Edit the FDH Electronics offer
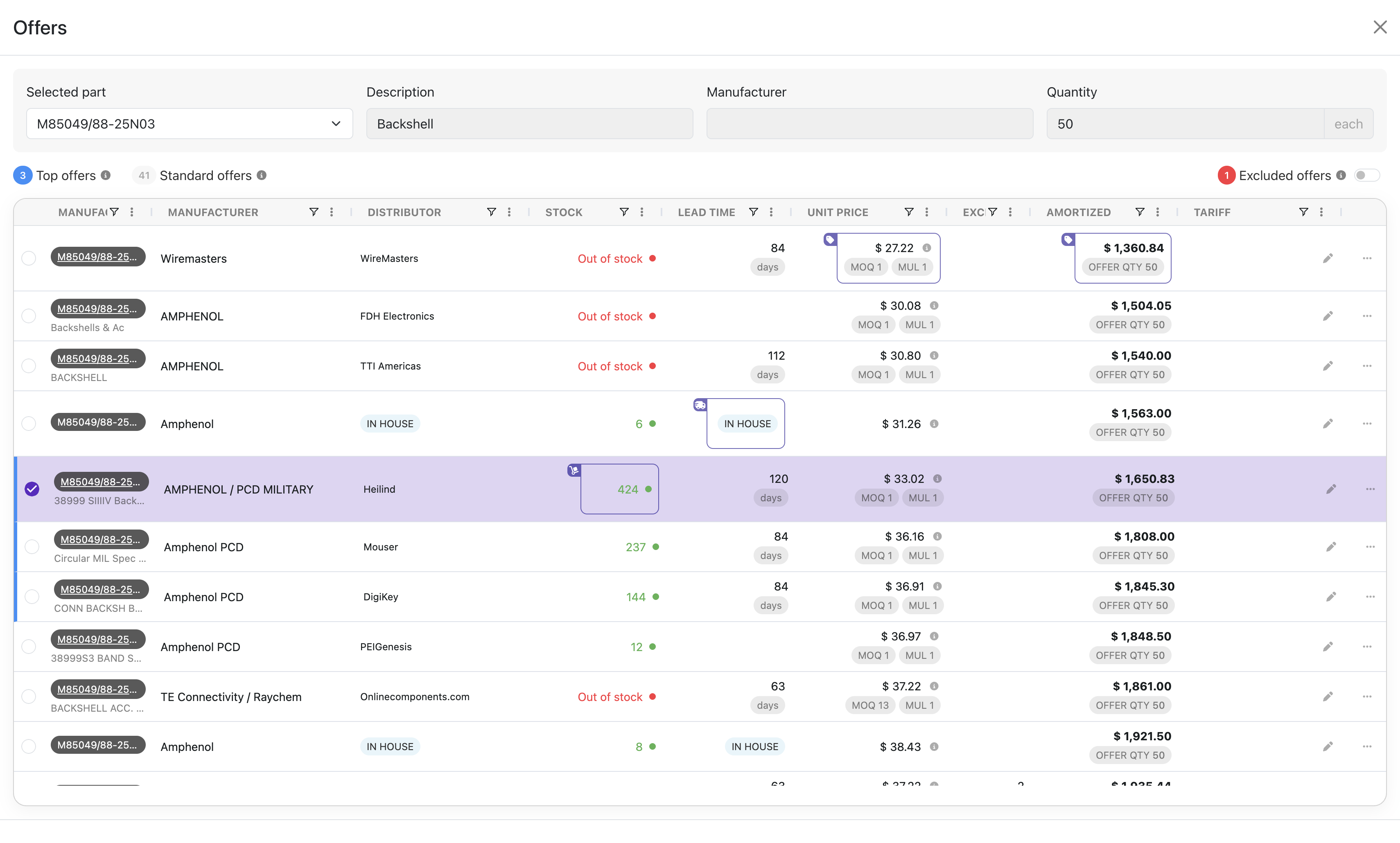The height and width of the screenshot is (843, 1400). (x=1328, y=316)
